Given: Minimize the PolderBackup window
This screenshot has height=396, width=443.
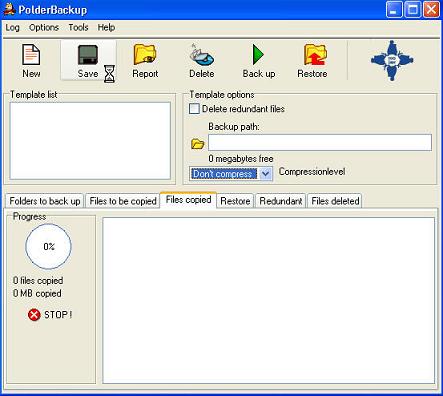Looking at the screenshot, I should [394, 9].
